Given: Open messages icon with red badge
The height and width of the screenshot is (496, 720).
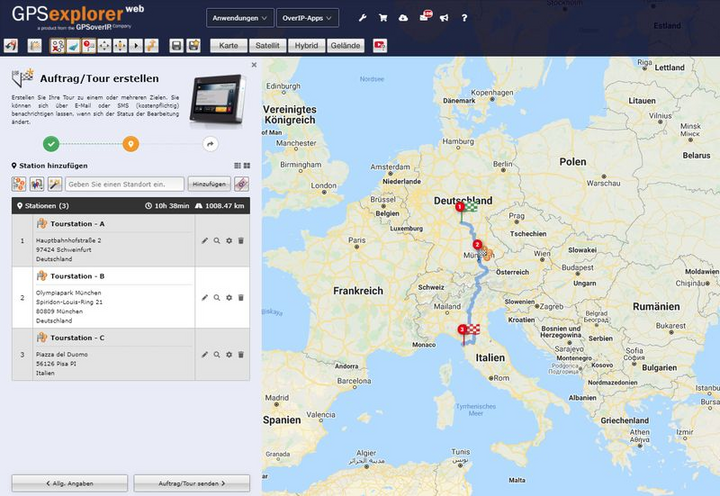Looking at the screenshot, I should [425, 16].
